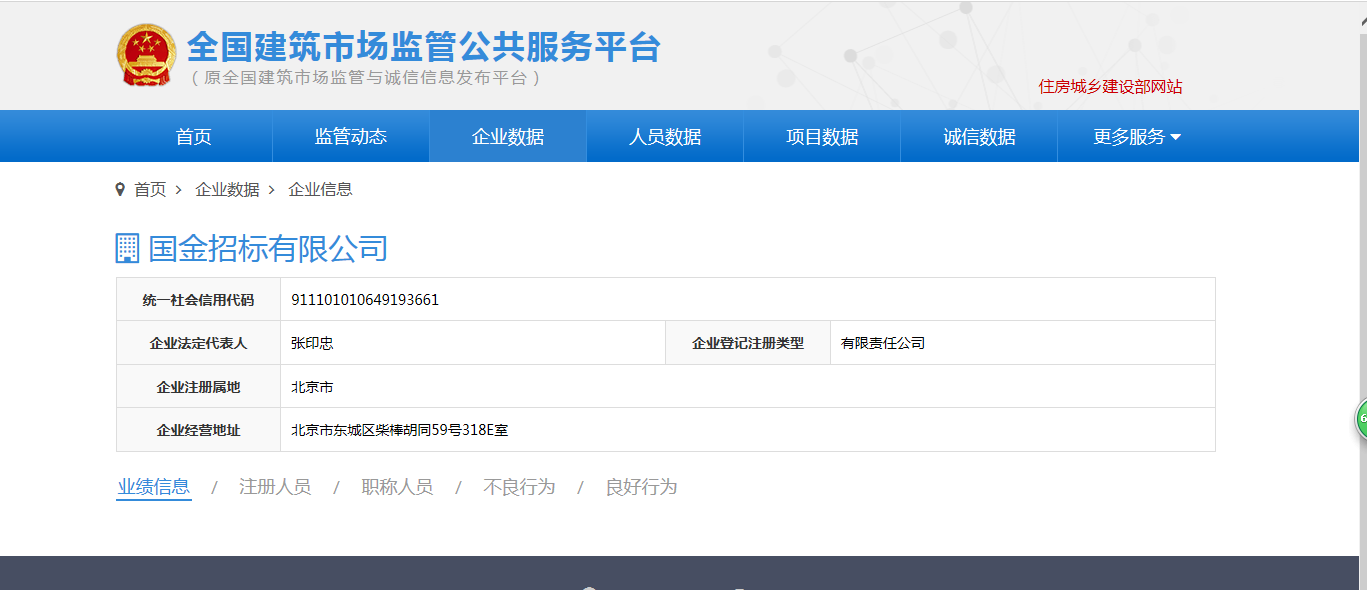Select the 业绩信息 tab
Viewport: 1367px width, 590px height.
coord(154,487)
